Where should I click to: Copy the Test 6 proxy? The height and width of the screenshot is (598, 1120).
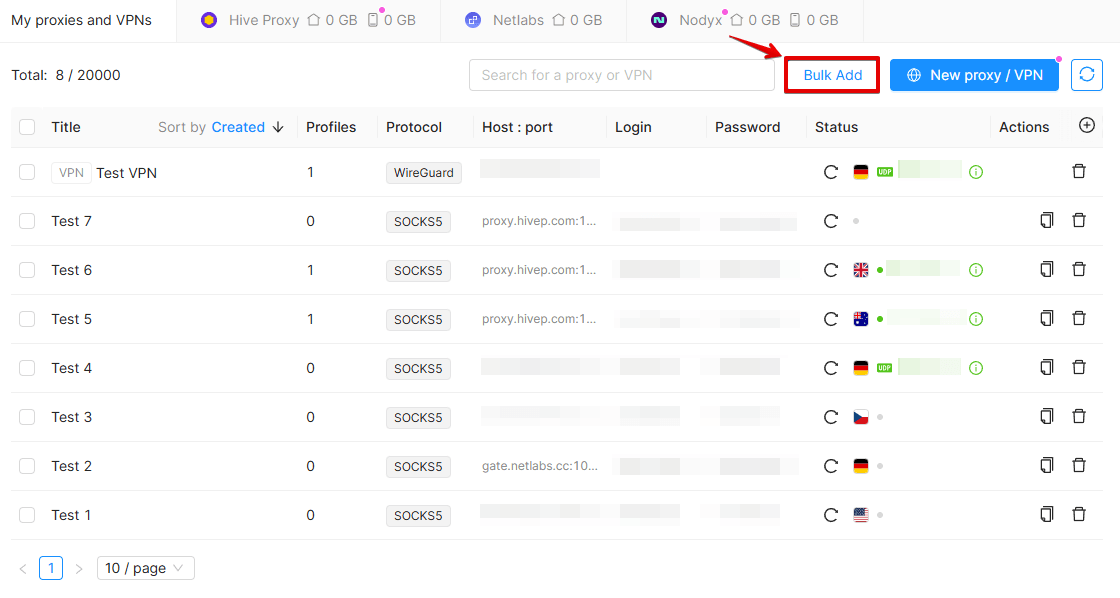1046,269
